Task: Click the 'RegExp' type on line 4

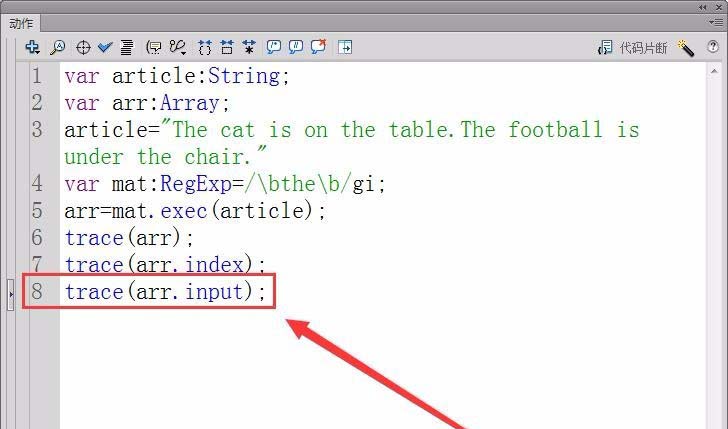Action: point(196,184)
